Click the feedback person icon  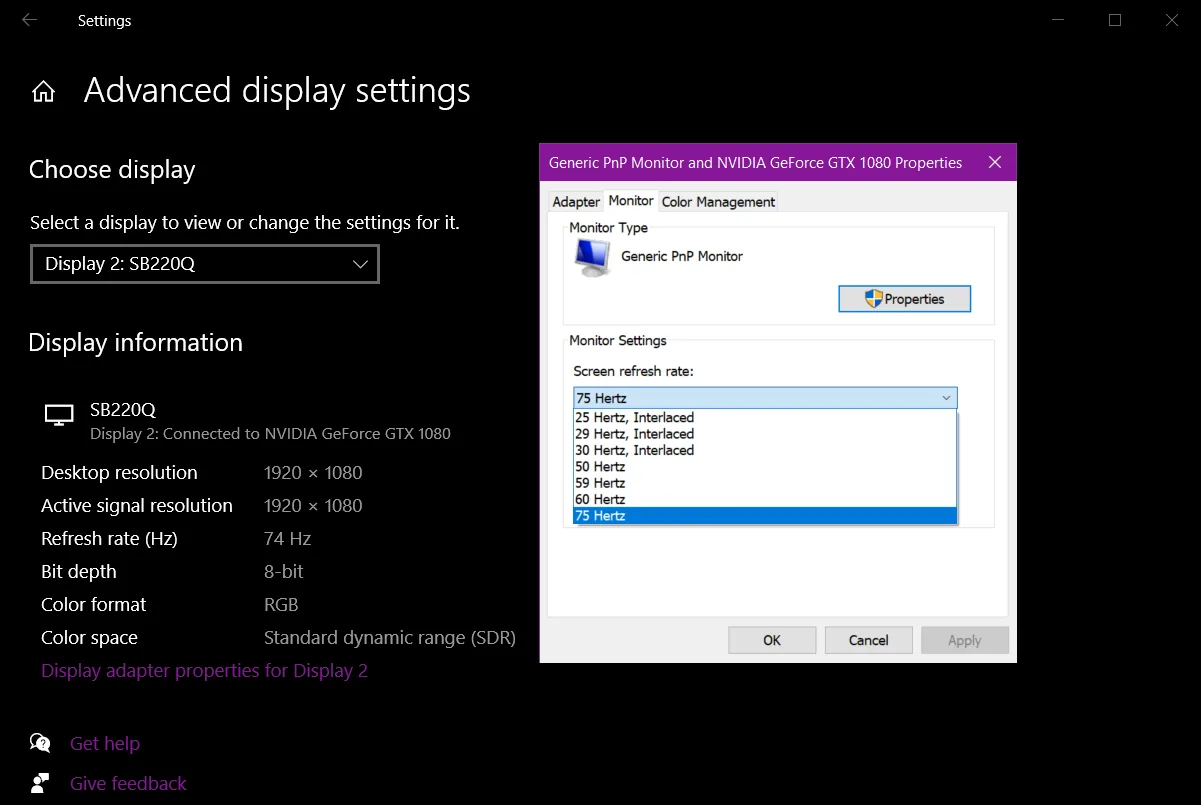tap(40, 783)
